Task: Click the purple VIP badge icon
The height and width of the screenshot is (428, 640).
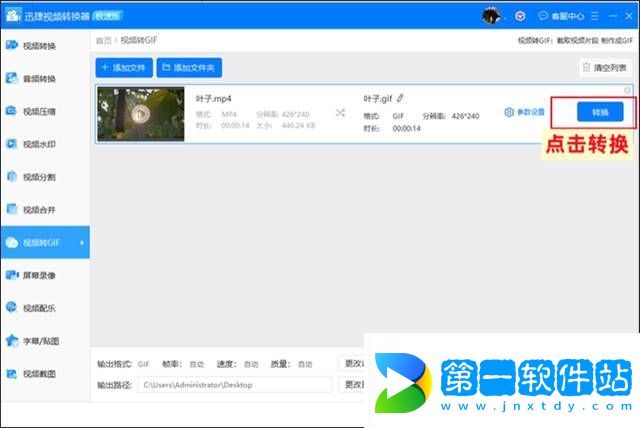Action: pyautogui.click(x=520, y=16)
